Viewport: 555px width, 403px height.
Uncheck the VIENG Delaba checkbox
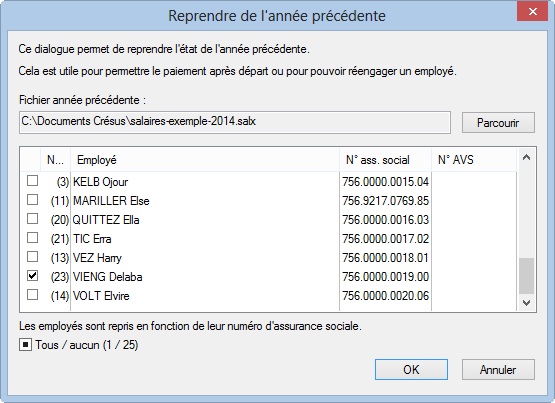click(x=33, y=276)
